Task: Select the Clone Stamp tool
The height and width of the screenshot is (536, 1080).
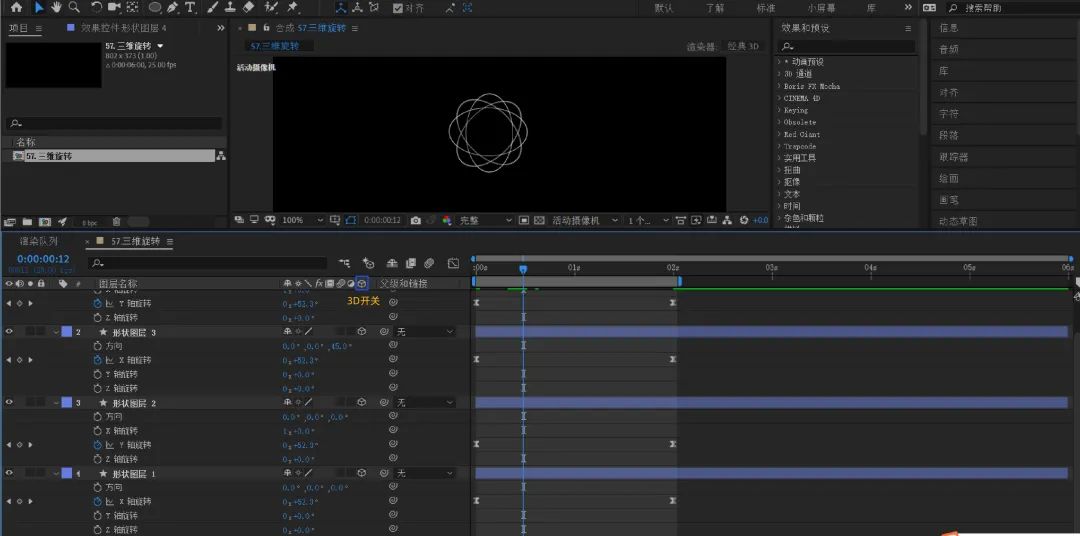Action: pos(230,8)
